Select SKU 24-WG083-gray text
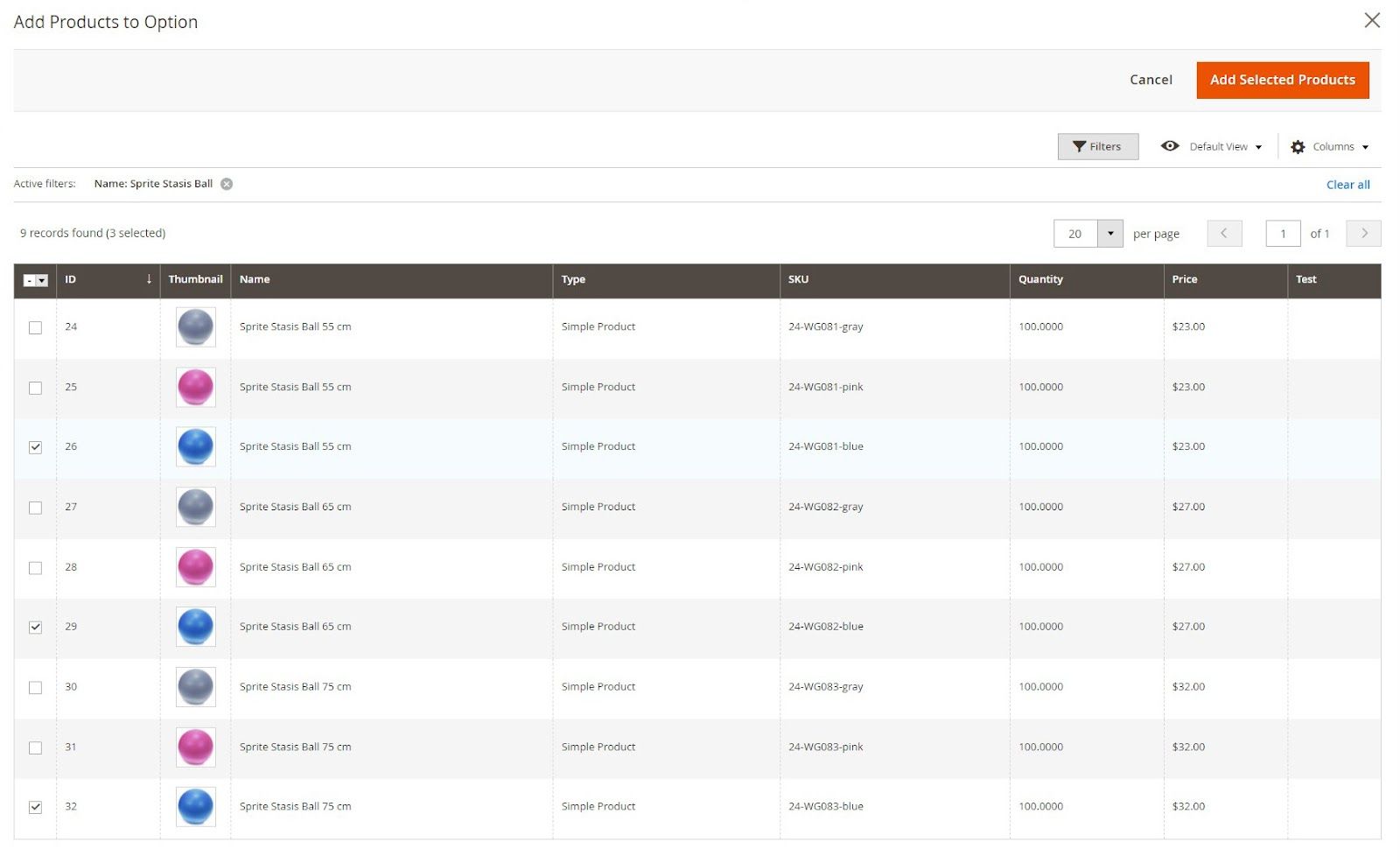Image resolution: width=1400 pixels, height=863 pixels. point(825,687)
